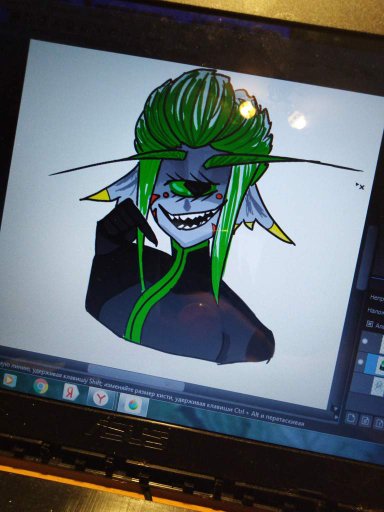This screenshot has height=512, width=384.
Task: Launch Yandex Browser from the taskbar
Action: click(x=100, y=398)
